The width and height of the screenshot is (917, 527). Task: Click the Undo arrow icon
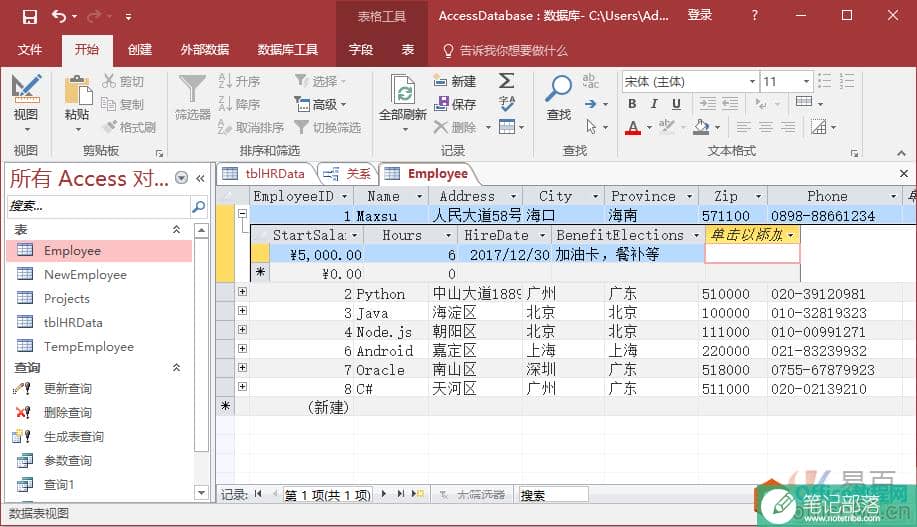[x=59, y=16]
